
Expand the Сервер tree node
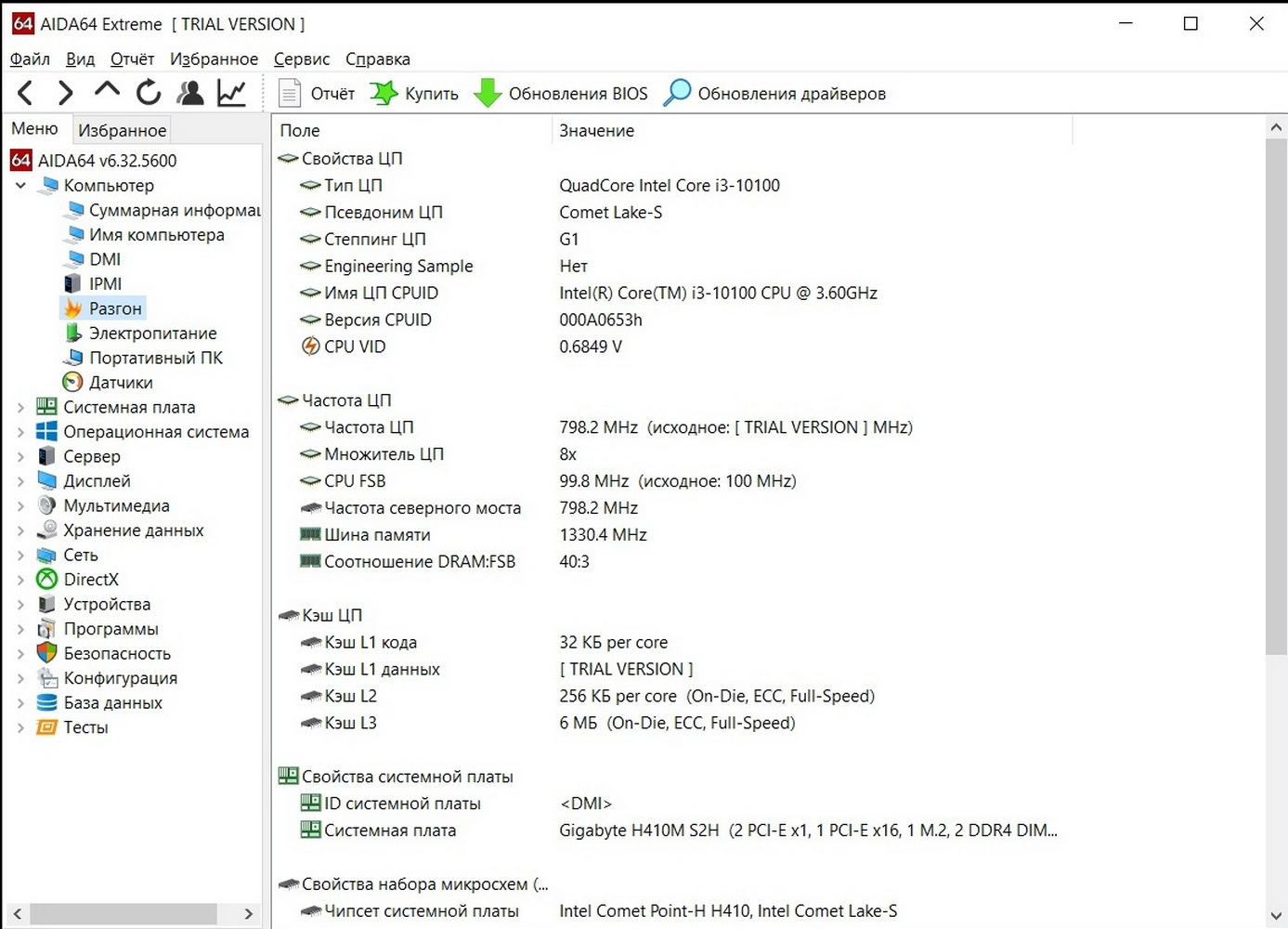click(20, 456)
